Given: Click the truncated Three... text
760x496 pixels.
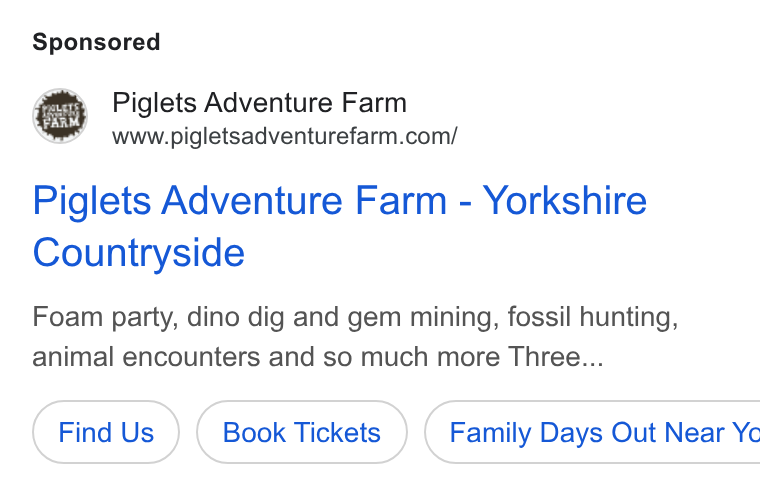Looking at the screenshot, I should click(556, 357).
